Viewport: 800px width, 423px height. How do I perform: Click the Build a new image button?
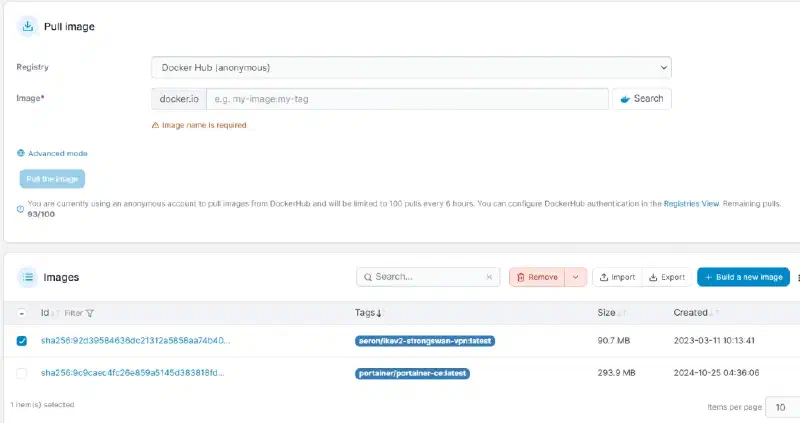(743, 277)
